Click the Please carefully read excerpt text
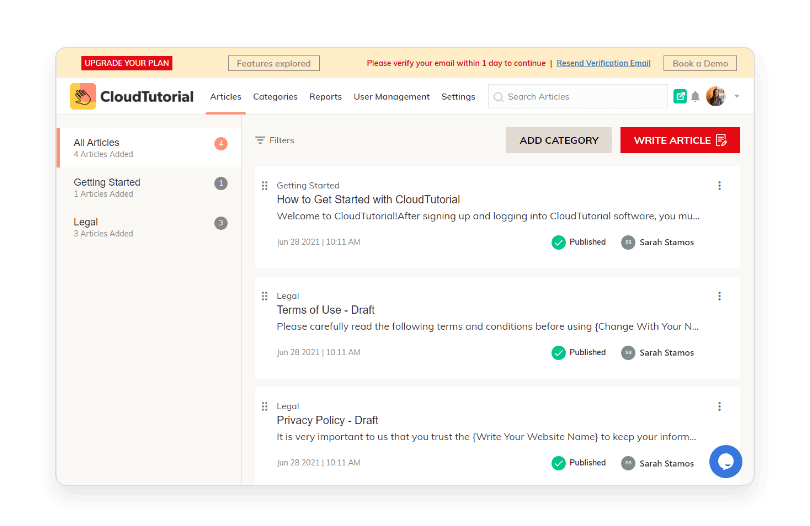This screenshot has width=810, height=526. click(488, 327)
